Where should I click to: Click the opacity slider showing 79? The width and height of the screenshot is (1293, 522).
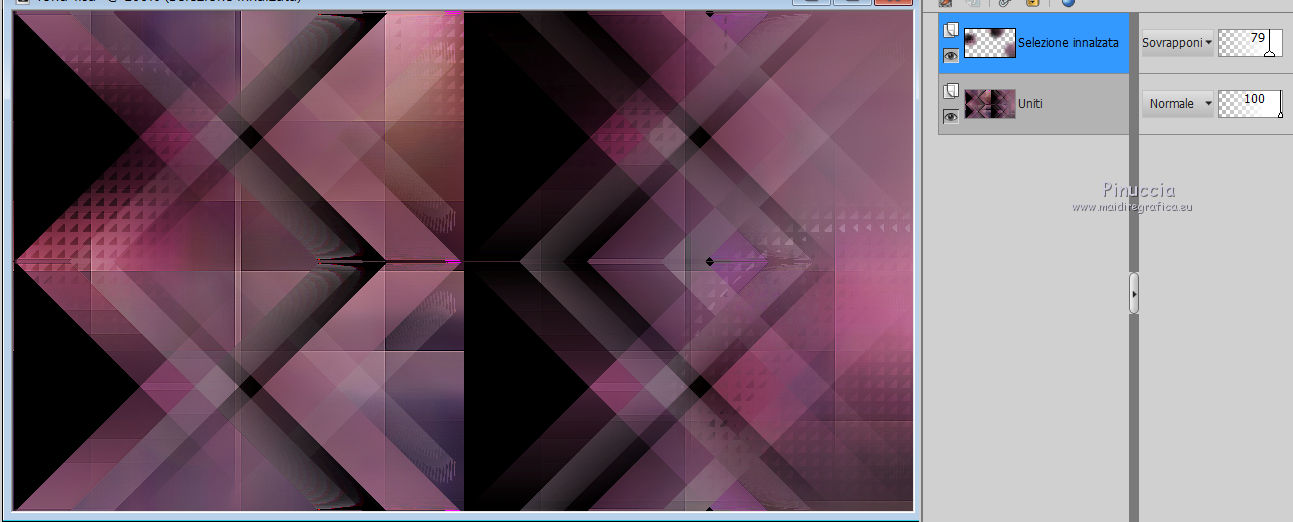click(x=1250, y=43)
